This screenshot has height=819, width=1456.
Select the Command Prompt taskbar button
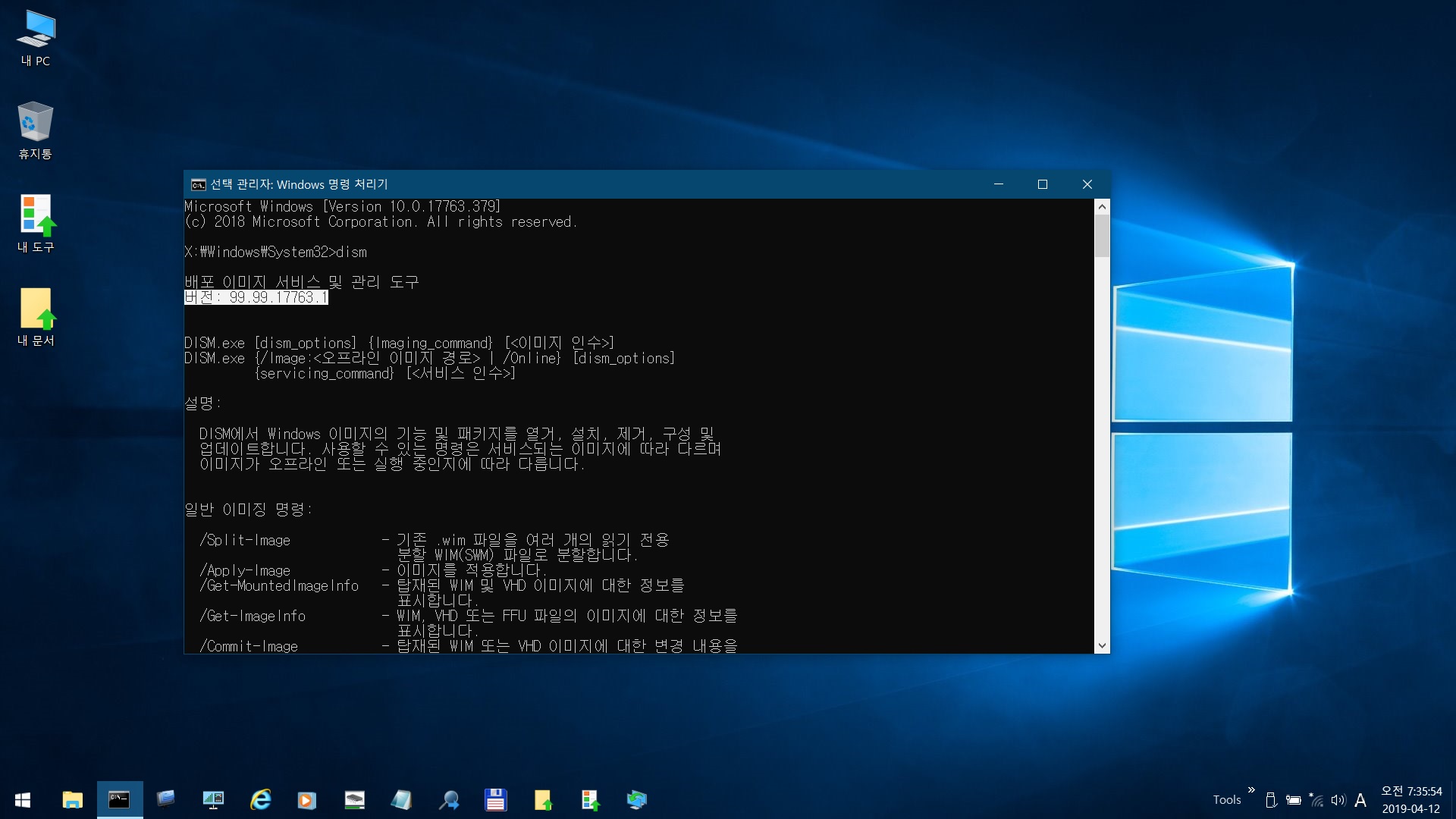(119, 800)
